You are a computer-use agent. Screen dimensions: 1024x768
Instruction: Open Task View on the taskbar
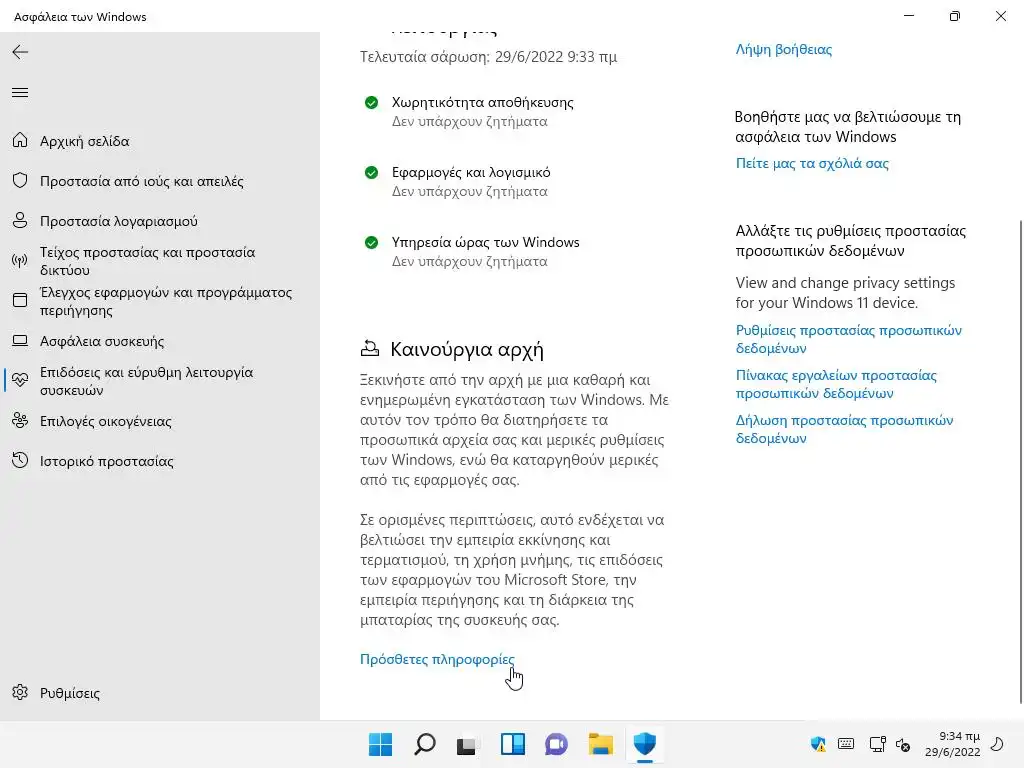tap(466, 744)
